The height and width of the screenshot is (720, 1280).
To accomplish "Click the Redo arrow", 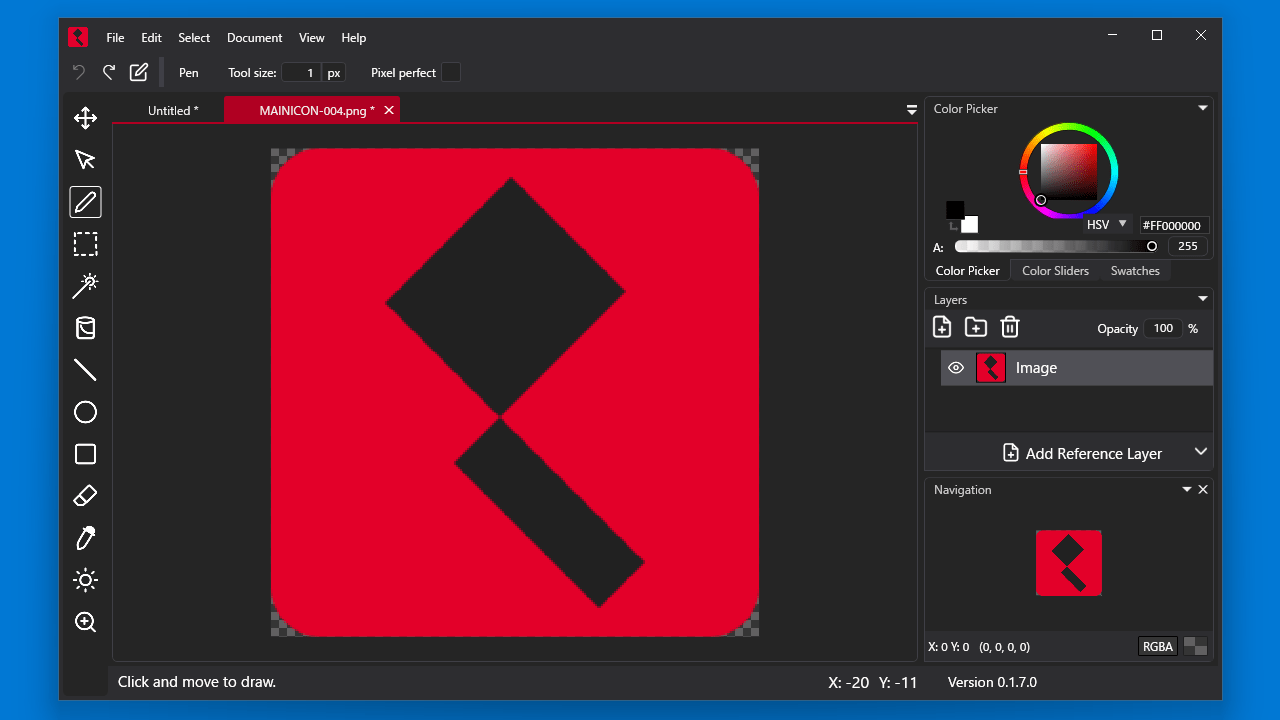I will tap(109, 72).
